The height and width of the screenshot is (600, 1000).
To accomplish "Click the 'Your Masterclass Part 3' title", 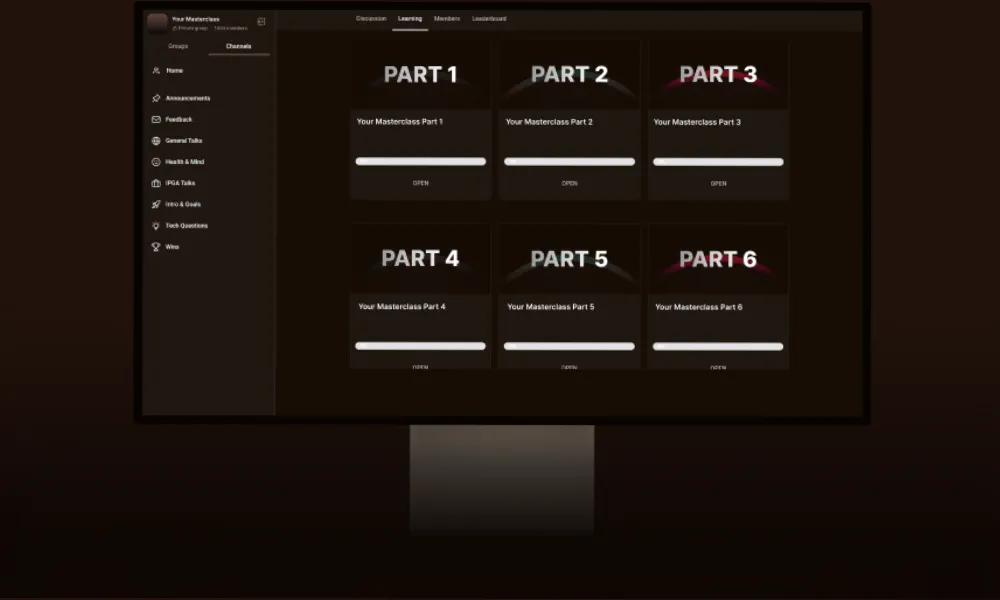I will pyautogui.click(x=697, y=122).
